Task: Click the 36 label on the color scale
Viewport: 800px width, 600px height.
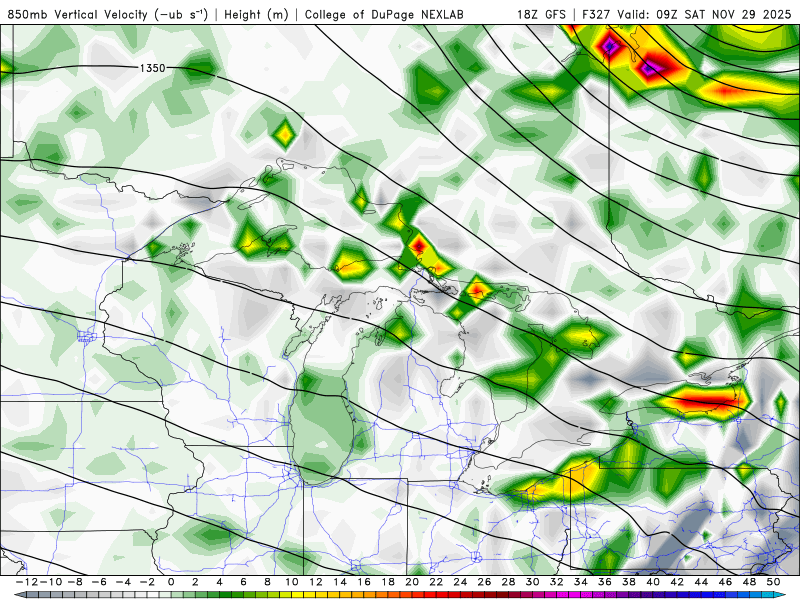Action: [605, 582]
